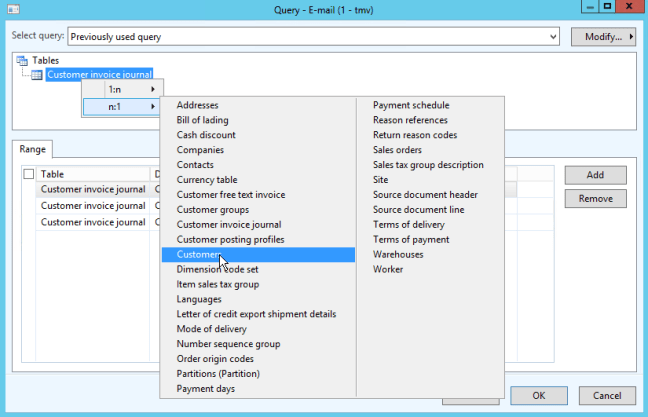
Task: Select Payment days entry
Action: click(205, 388)
